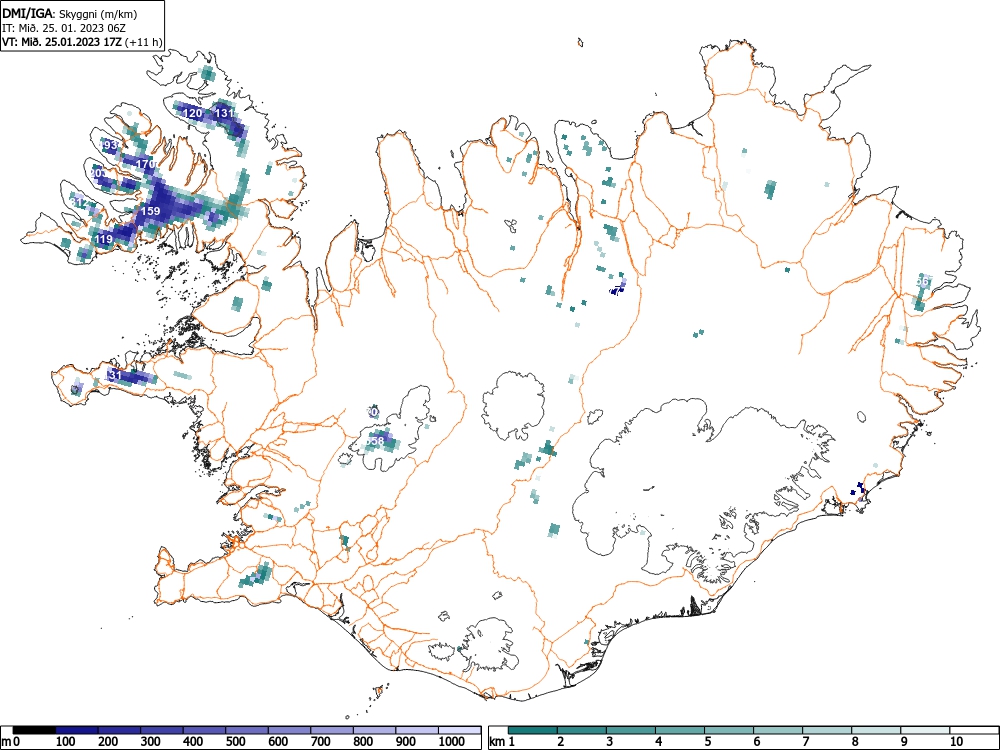This screenshot has height=750, width=1000.
Task: Select the '10' tick on km legend
Action: point(955,742)
